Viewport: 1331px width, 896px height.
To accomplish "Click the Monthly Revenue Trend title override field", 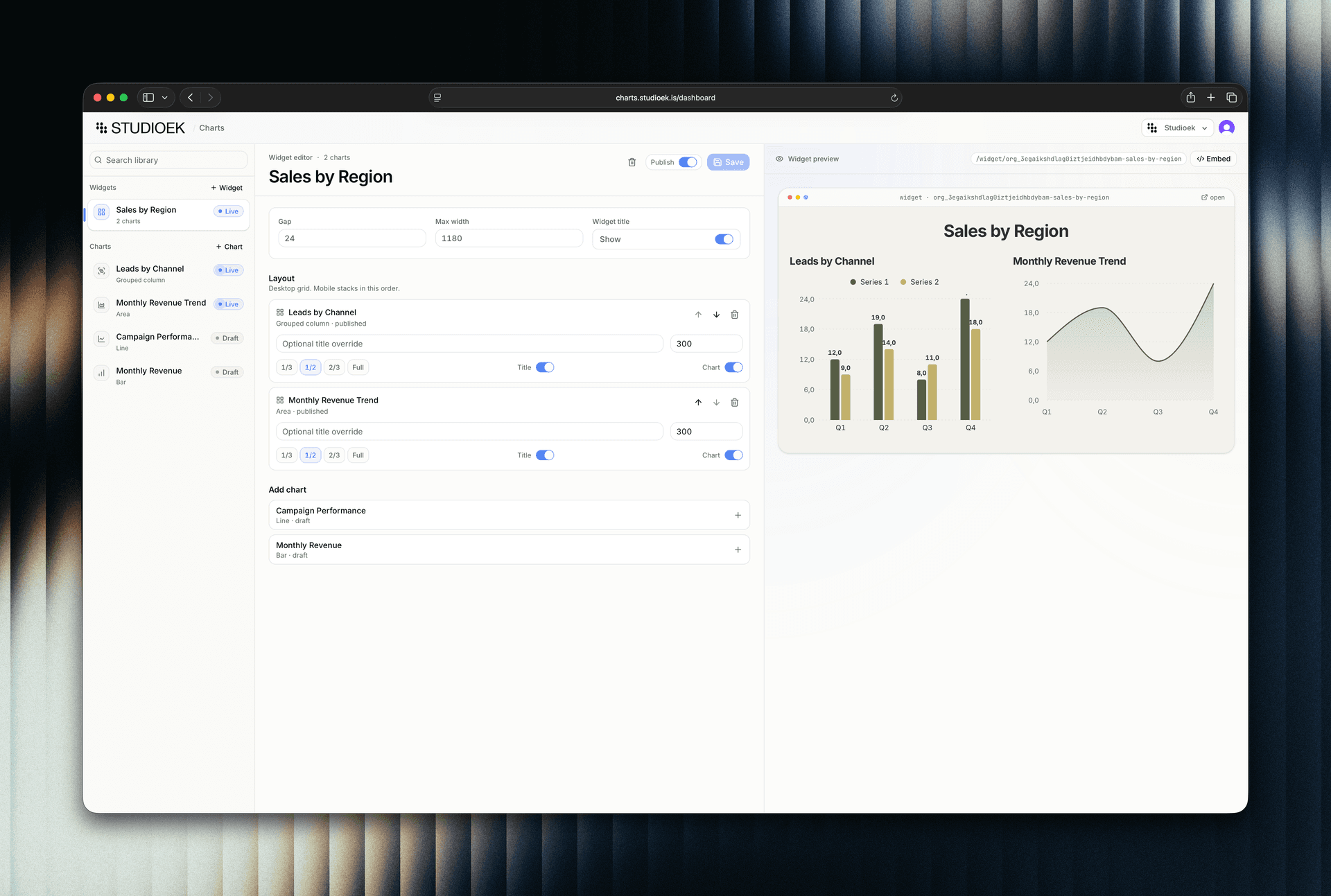I will (469, 432).
